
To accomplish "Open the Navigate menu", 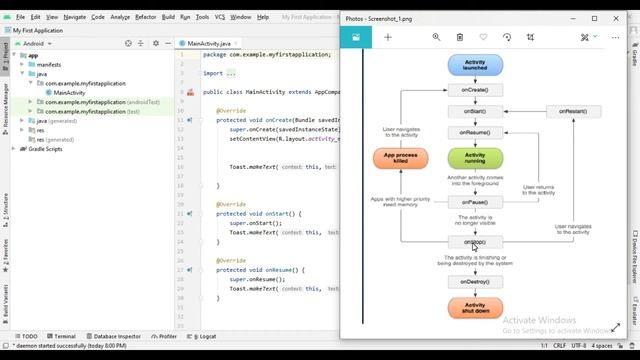I will point(75,17).
